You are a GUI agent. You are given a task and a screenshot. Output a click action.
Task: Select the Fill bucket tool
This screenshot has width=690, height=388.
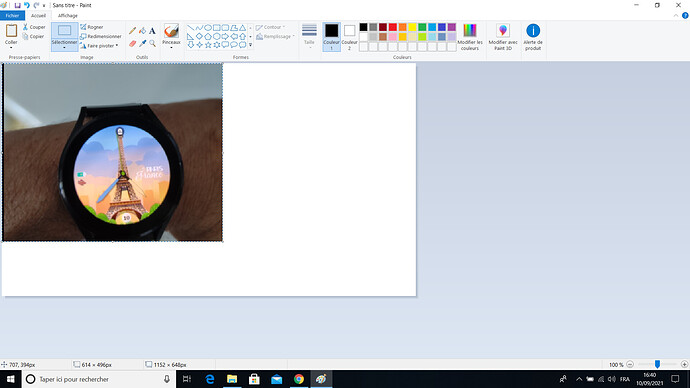coord(143,31)
